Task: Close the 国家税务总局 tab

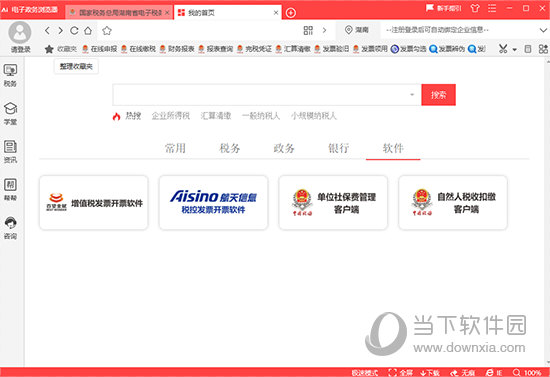Action: coord(167,13)
